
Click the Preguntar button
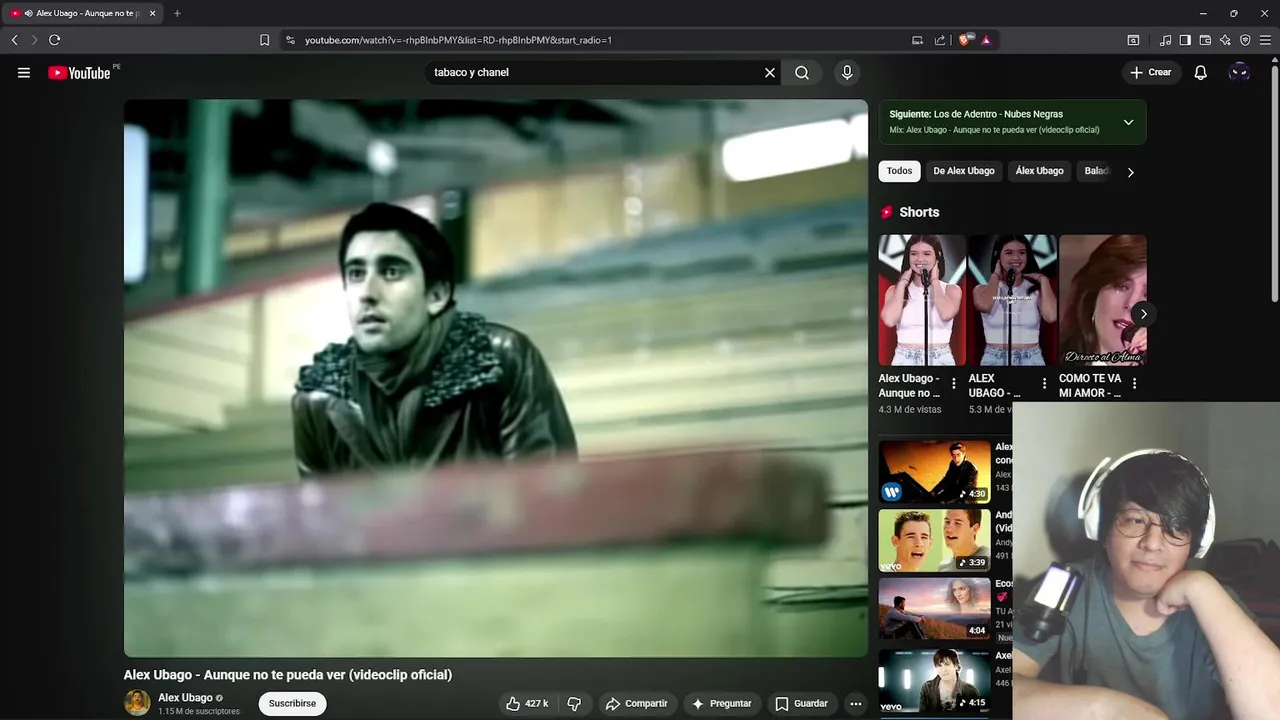[x=721, y=703]
